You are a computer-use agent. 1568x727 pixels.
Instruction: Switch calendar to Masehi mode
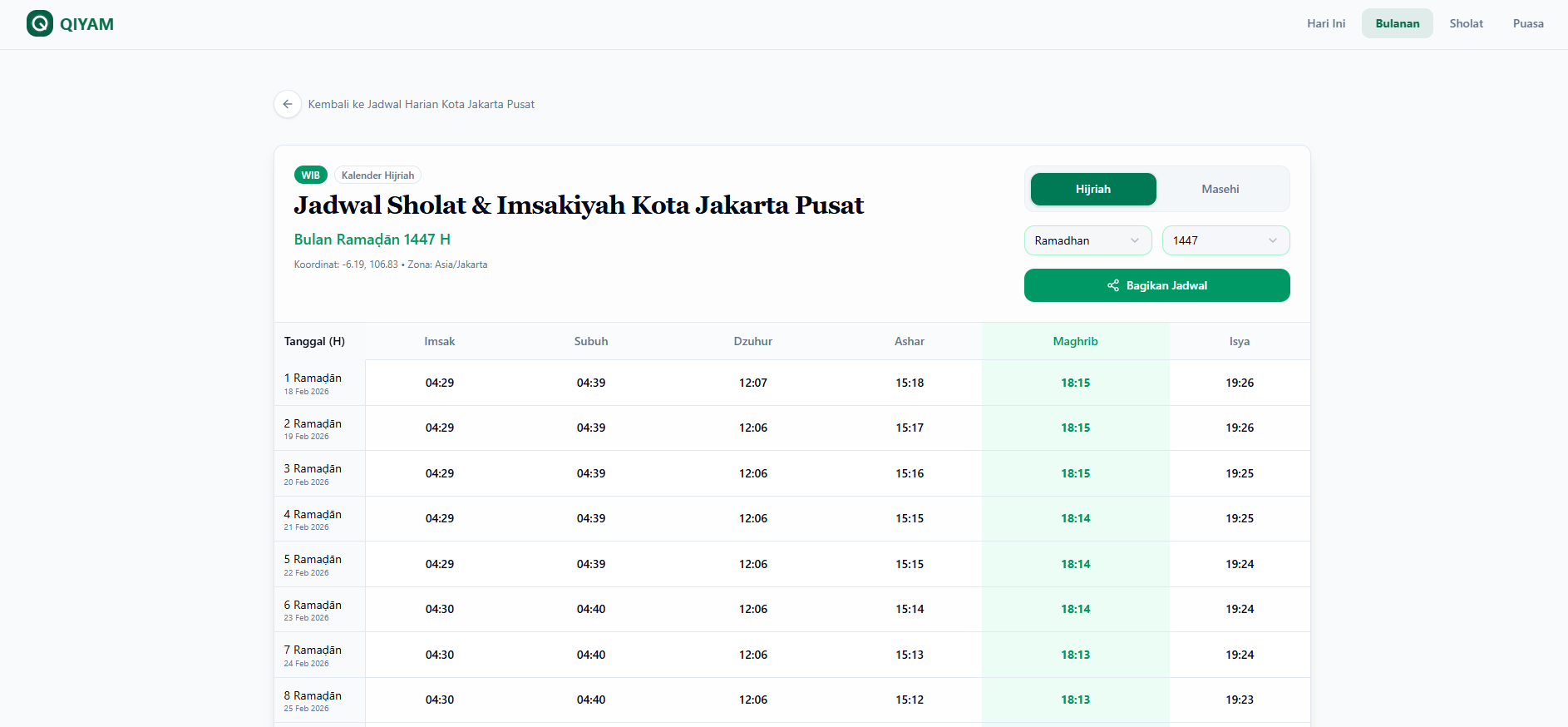click(1220, 189)
